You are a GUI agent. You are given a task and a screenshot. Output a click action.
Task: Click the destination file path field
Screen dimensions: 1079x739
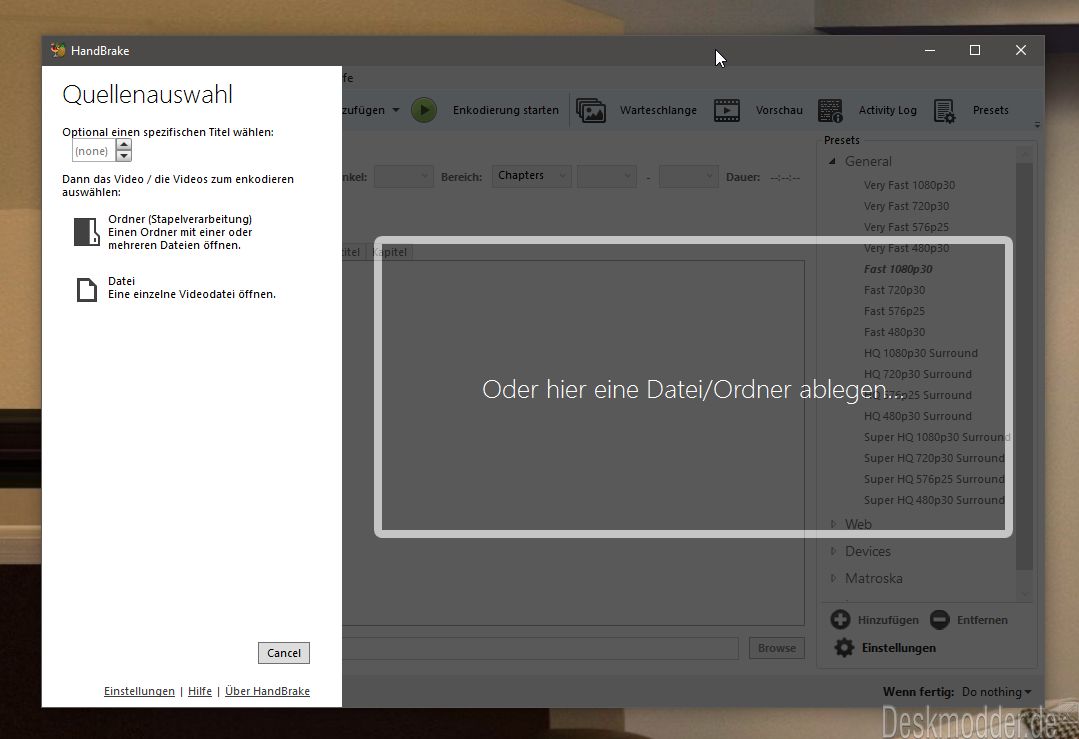540,647
